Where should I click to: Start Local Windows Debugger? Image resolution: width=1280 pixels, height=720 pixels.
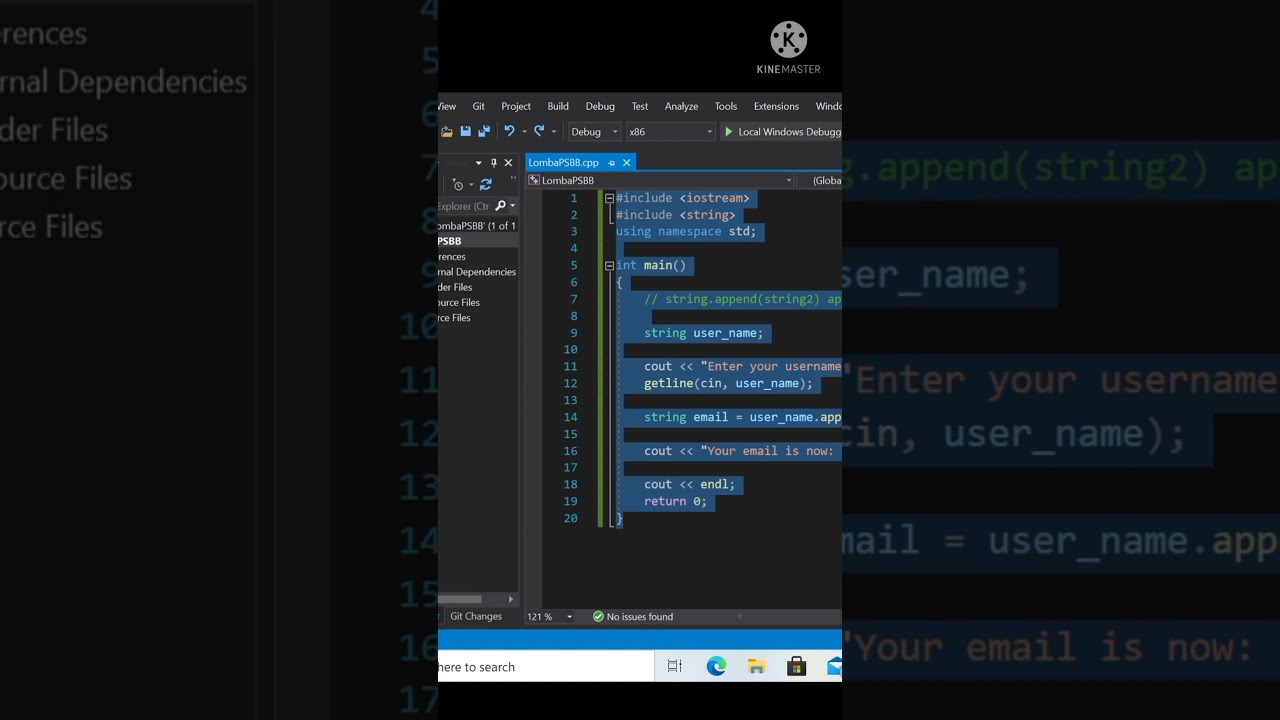click(x=782, y=132)
